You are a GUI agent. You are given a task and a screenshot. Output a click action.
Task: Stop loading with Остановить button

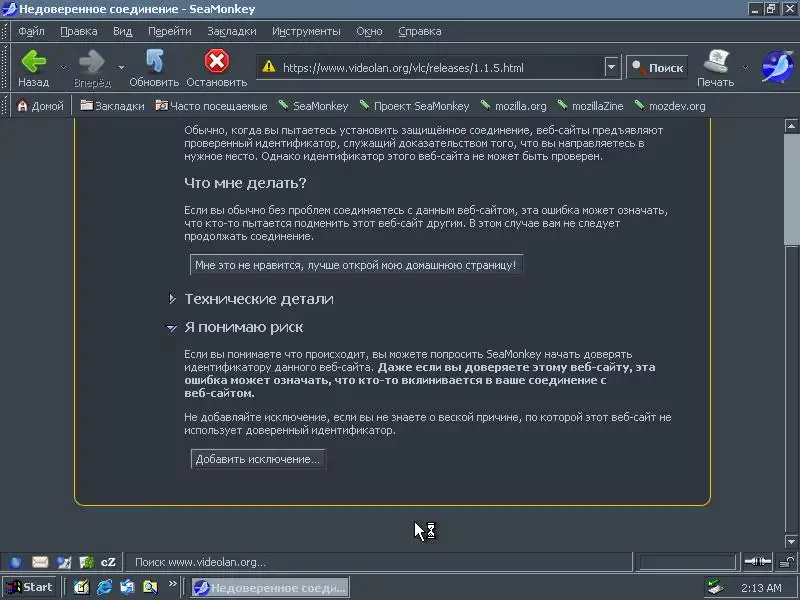point(217,68)
